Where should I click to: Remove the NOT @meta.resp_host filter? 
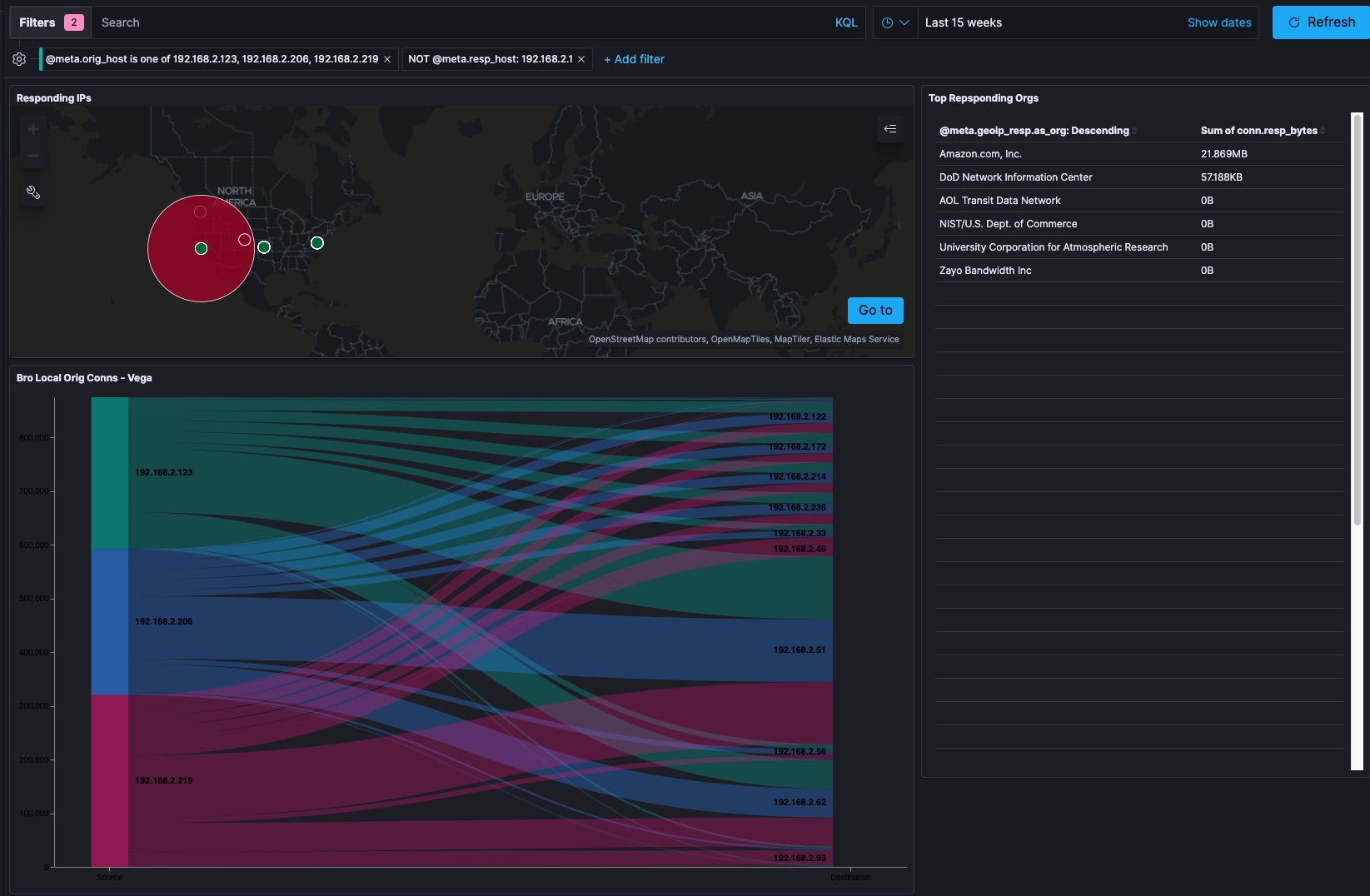(581, 59)
